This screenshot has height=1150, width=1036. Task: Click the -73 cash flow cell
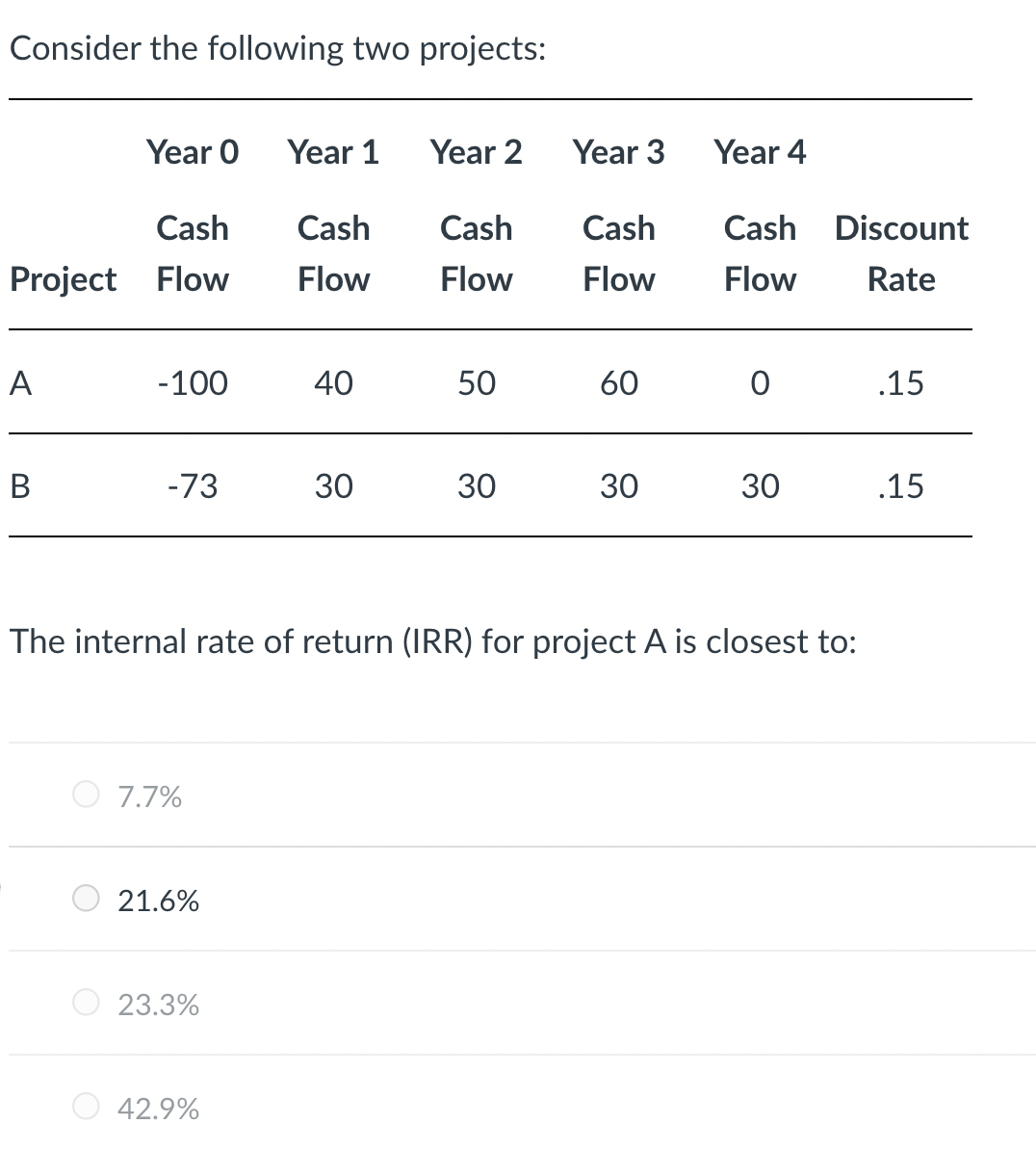point(193,486)
